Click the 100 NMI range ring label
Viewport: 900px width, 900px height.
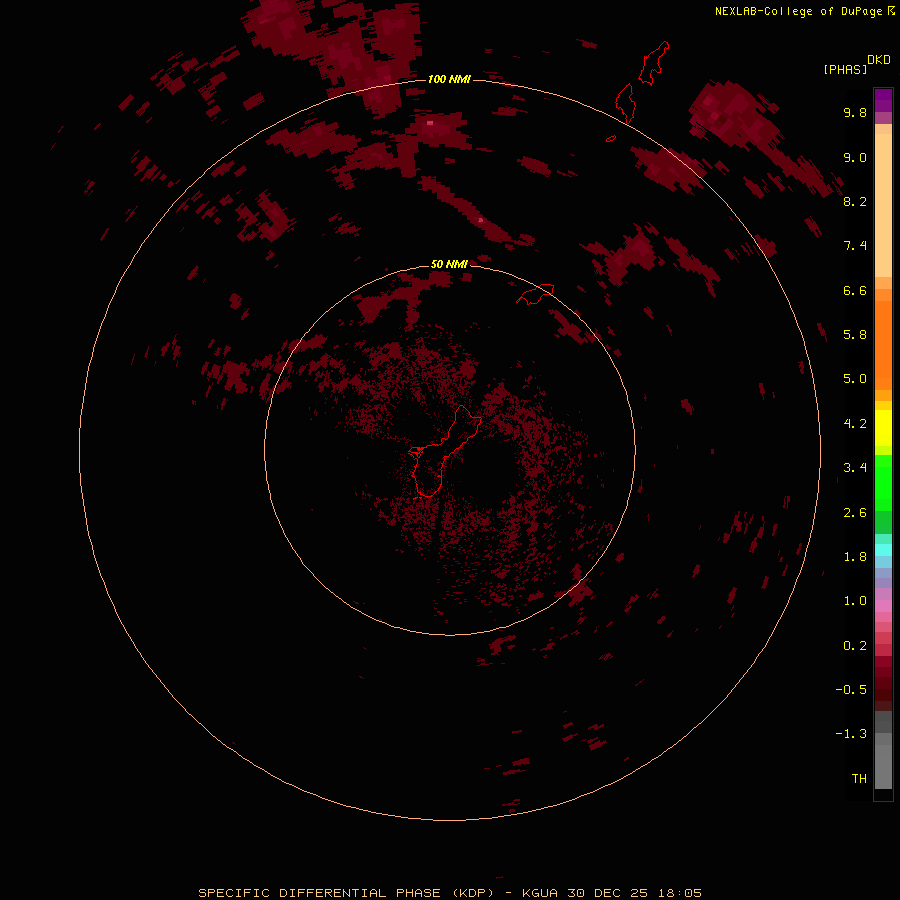click(449, 79)
